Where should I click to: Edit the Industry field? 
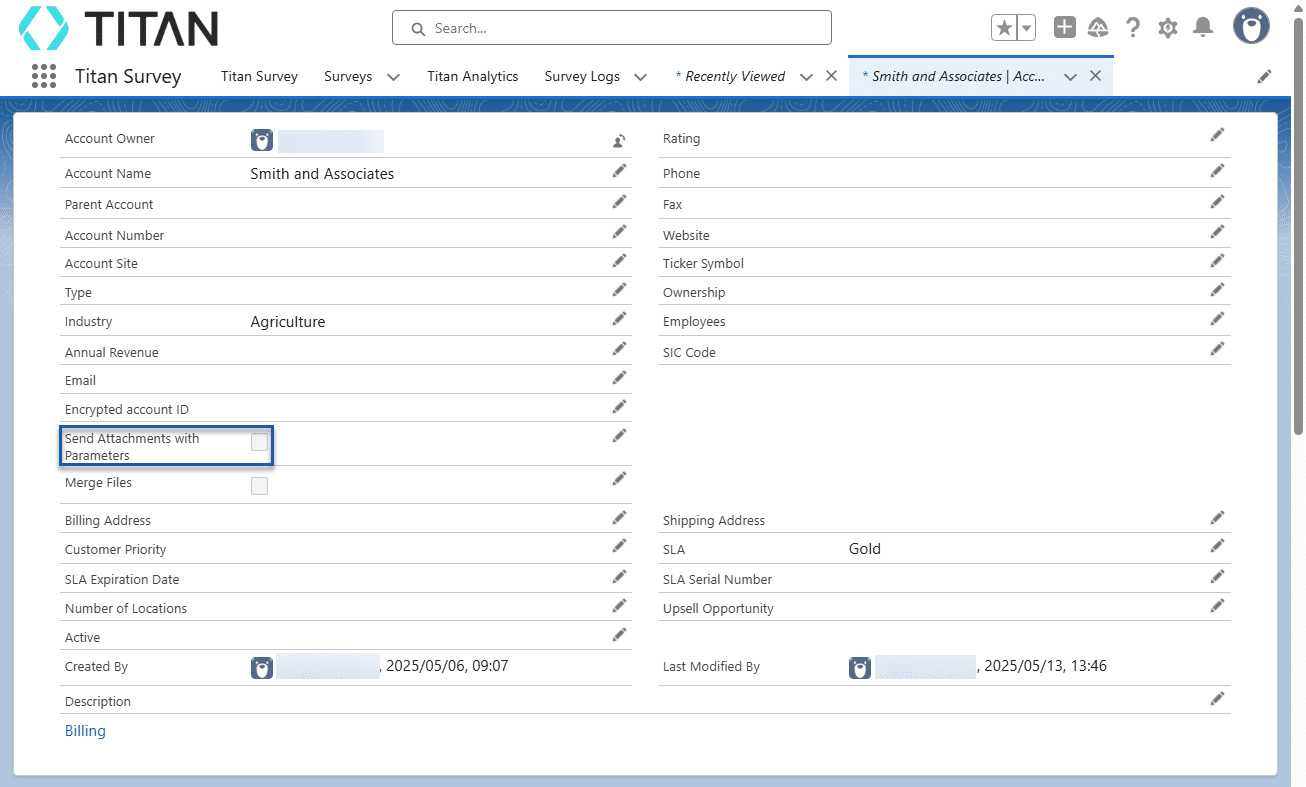(619, 319)
